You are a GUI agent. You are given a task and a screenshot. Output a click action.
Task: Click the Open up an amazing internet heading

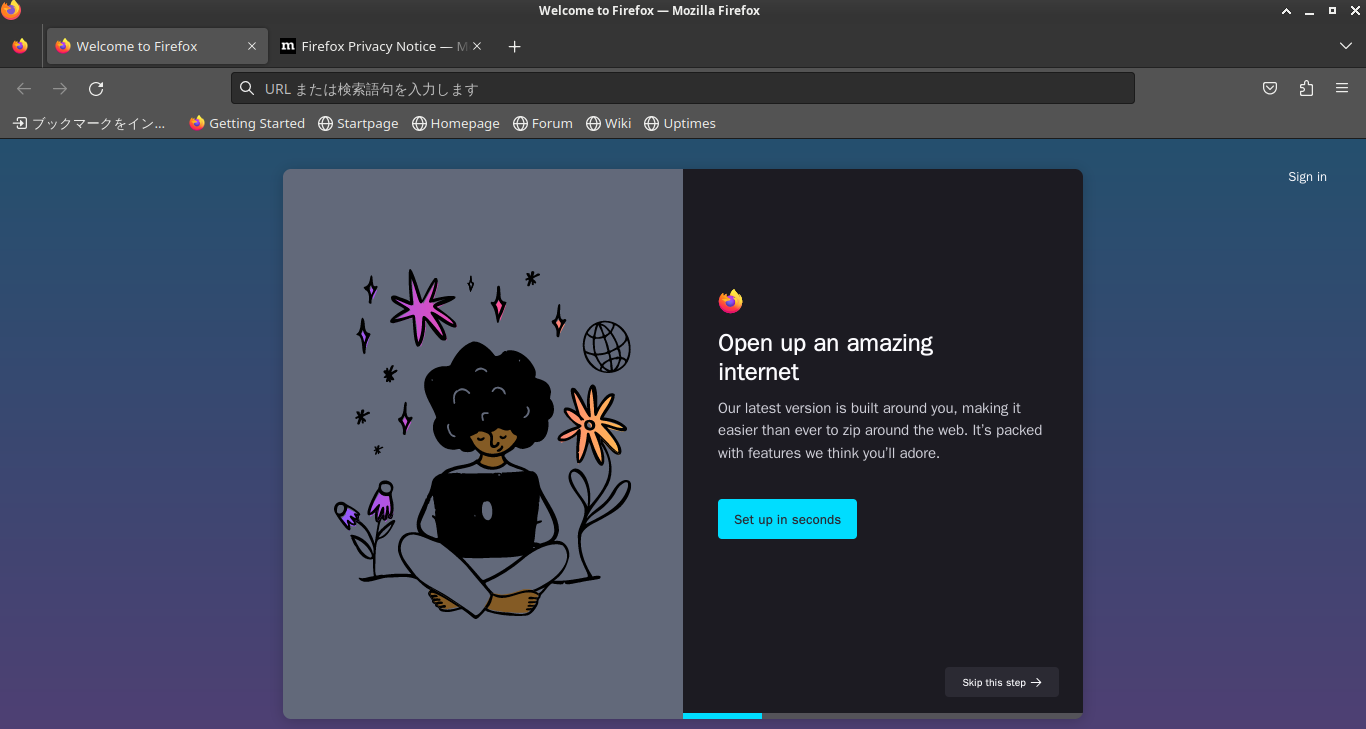coord(826,357)
